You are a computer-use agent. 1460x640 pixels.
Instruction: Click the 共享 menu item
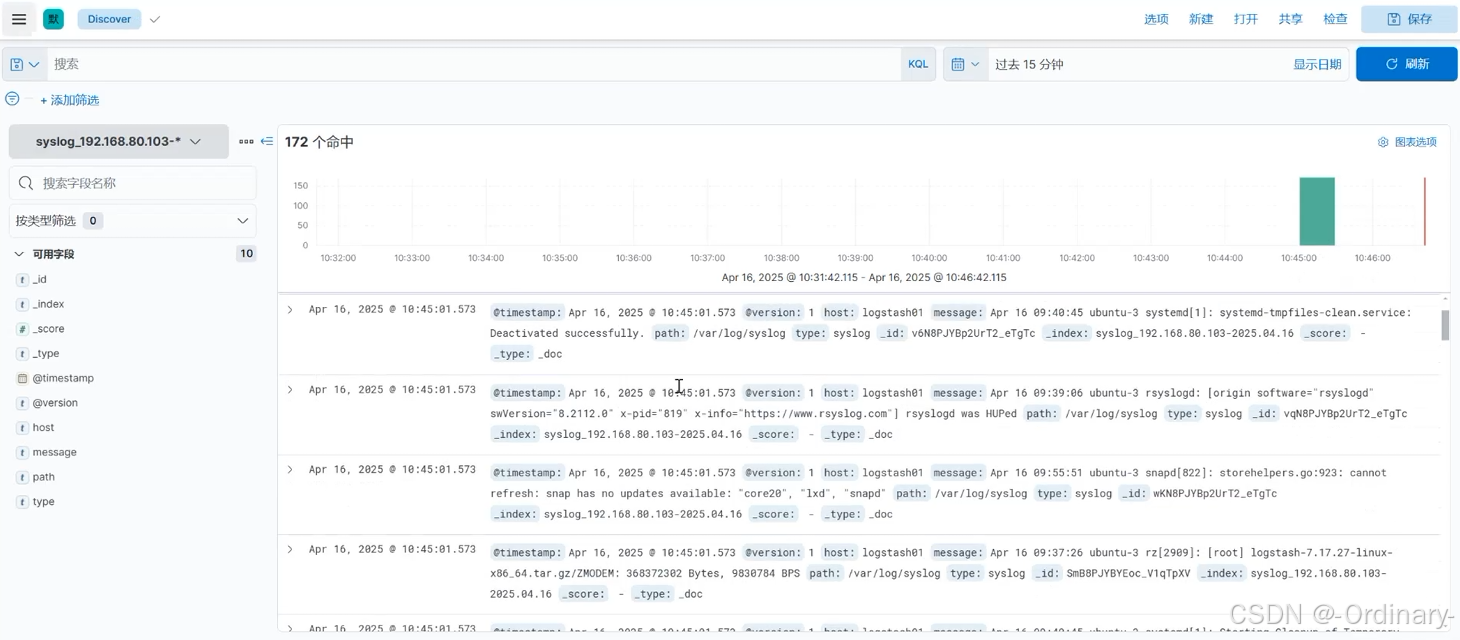1291,19
